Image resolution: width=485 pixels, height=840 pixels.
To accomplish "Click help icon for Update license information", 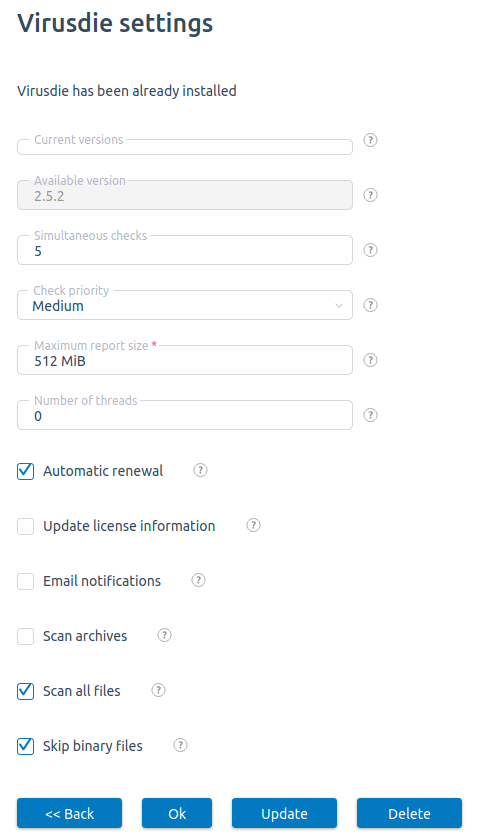I will pyautogui.click(x=253, y=525).
